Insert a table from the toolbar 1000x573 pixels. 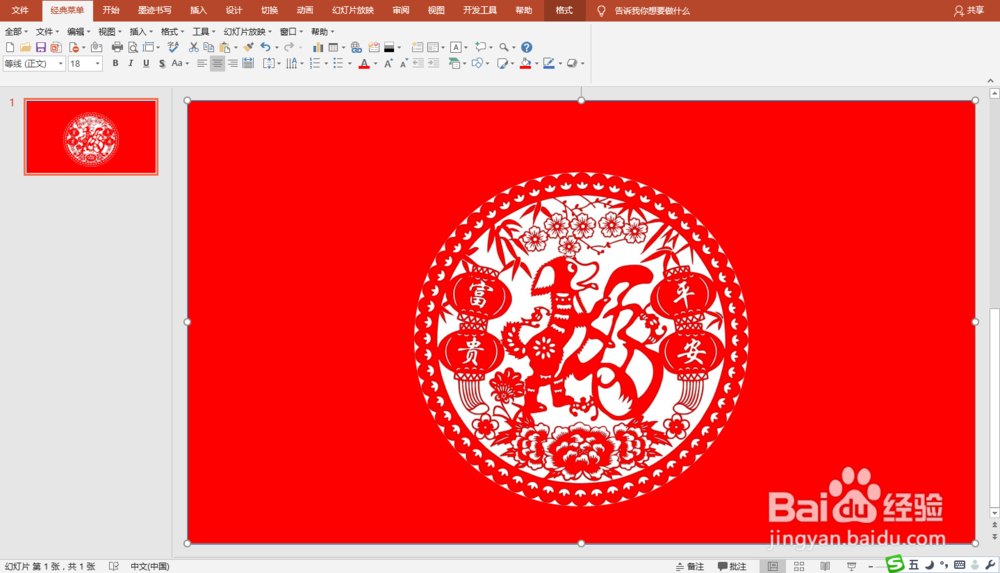coord(333,47)
